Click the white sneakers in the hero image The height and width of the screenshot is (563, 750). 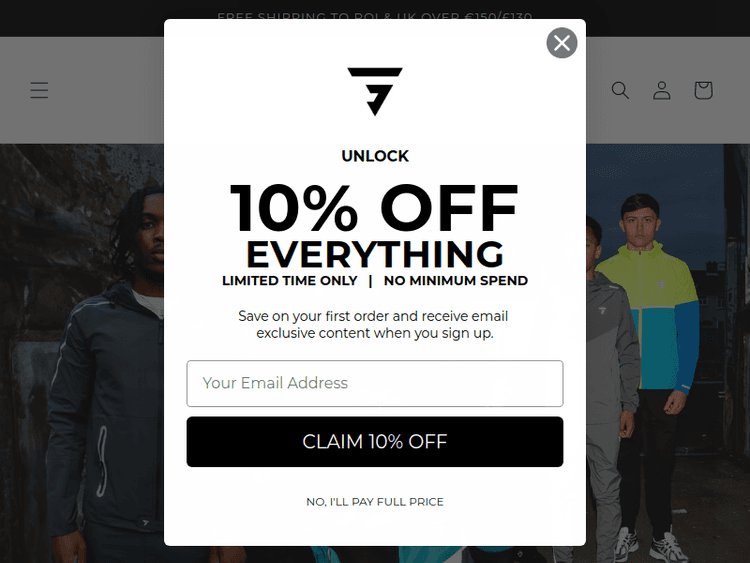[x=668, y=547]
